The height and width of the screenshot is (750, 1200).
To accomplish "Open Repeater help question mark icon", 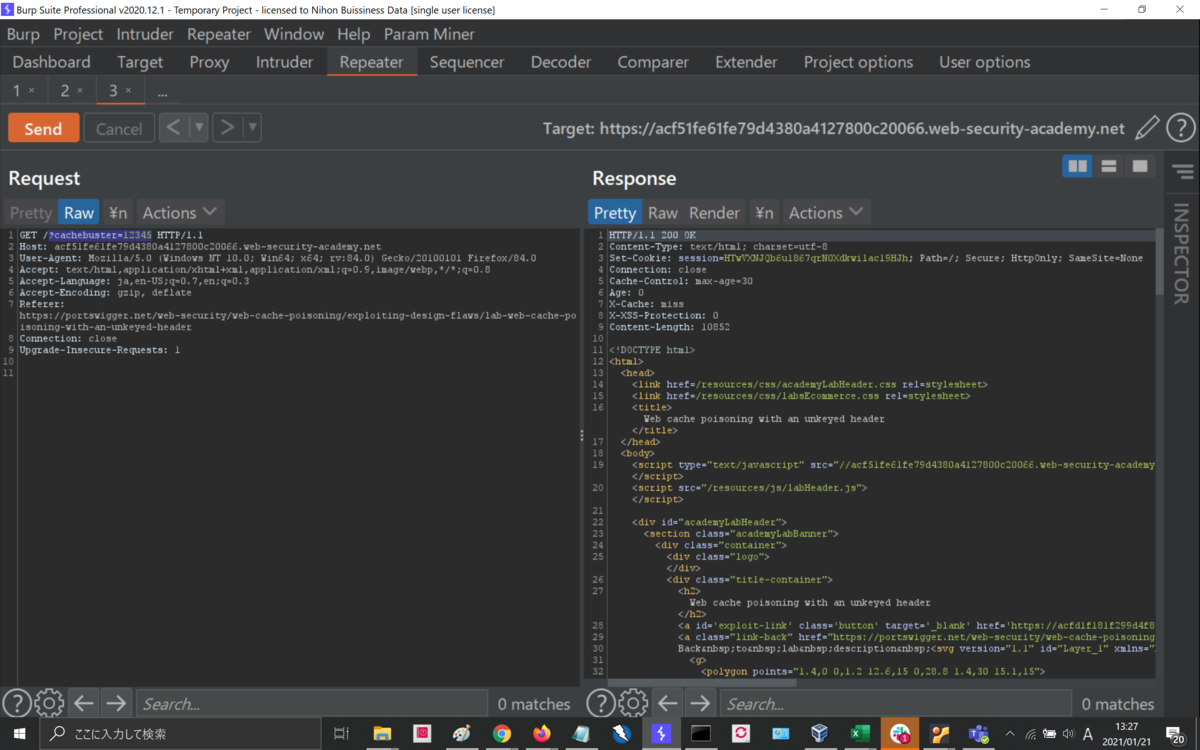I will click(x=1181, y=128).
